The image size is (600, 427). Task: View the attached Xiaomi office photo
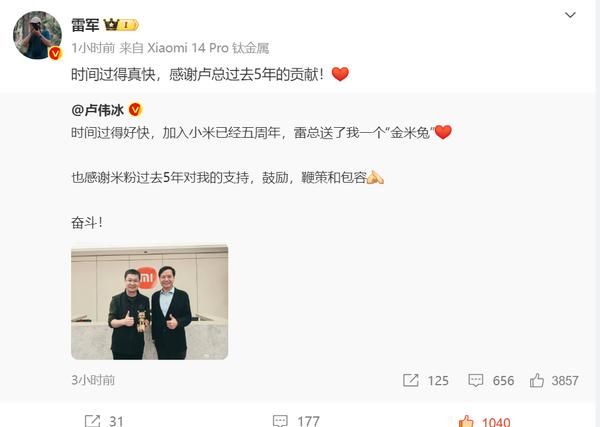pyautogui.click(x=150, y=302)
